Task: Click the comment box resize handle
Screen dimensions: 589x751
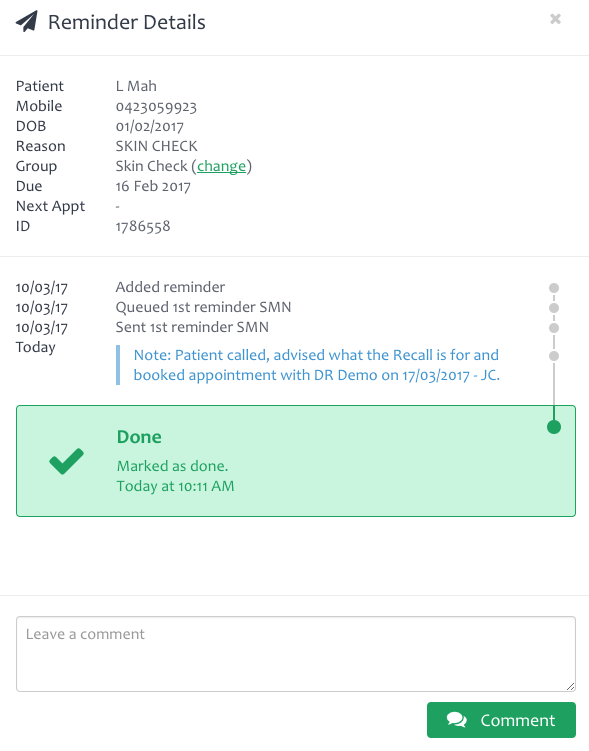Action: [570, 686]
